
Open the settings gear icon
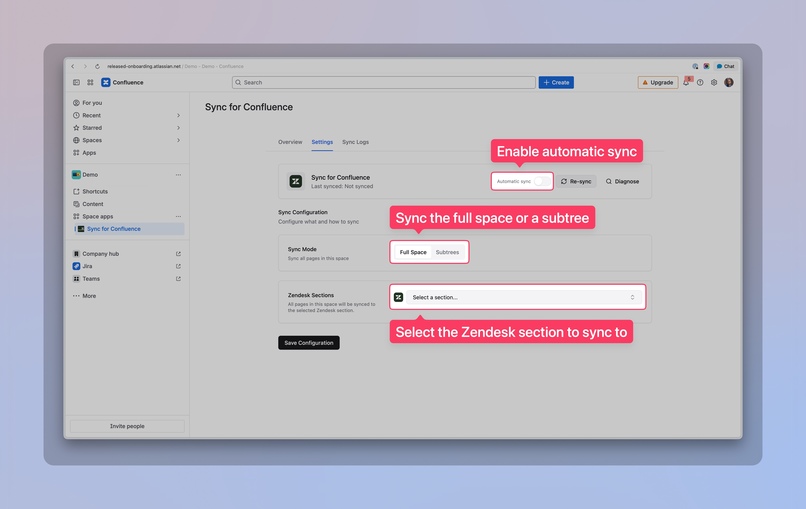coord(714,82)
